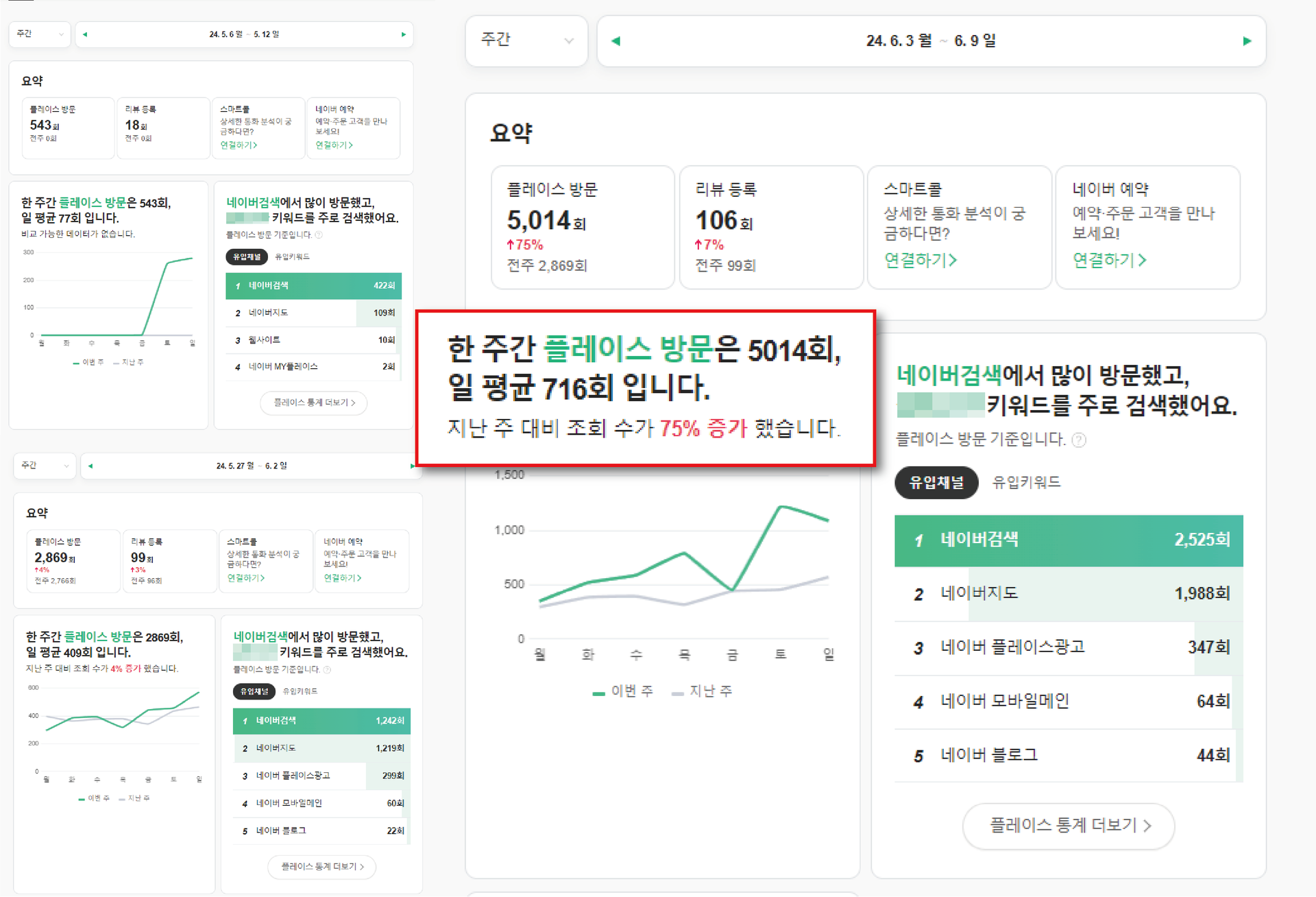This screenshot has width=1316, height=897.
Task: Click help icon next to 플레이스 방문 기준입니다 (large panel)
Action: [1079, 440]
